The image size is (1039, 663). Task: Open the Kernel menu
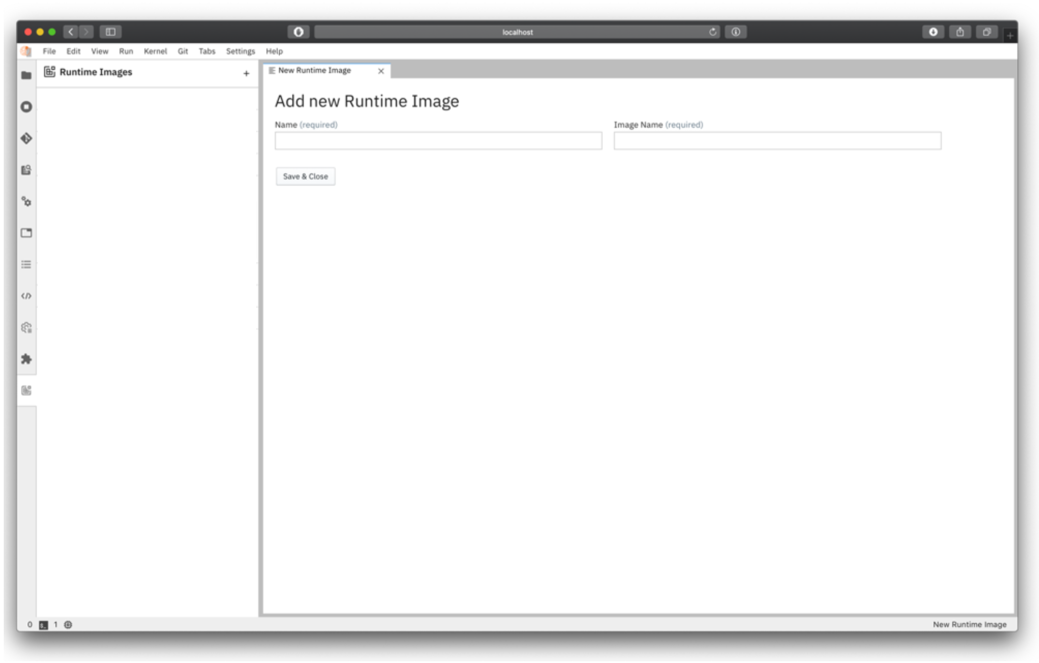pos(154,50)
